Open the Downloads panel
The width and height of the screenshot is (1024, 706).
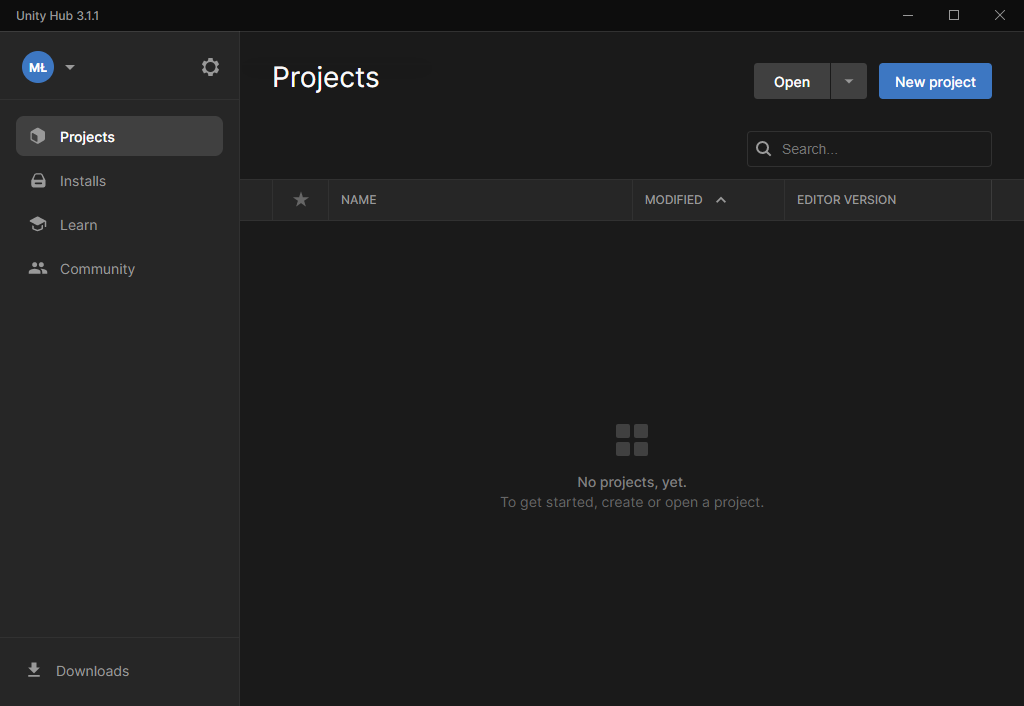(78, 671)
